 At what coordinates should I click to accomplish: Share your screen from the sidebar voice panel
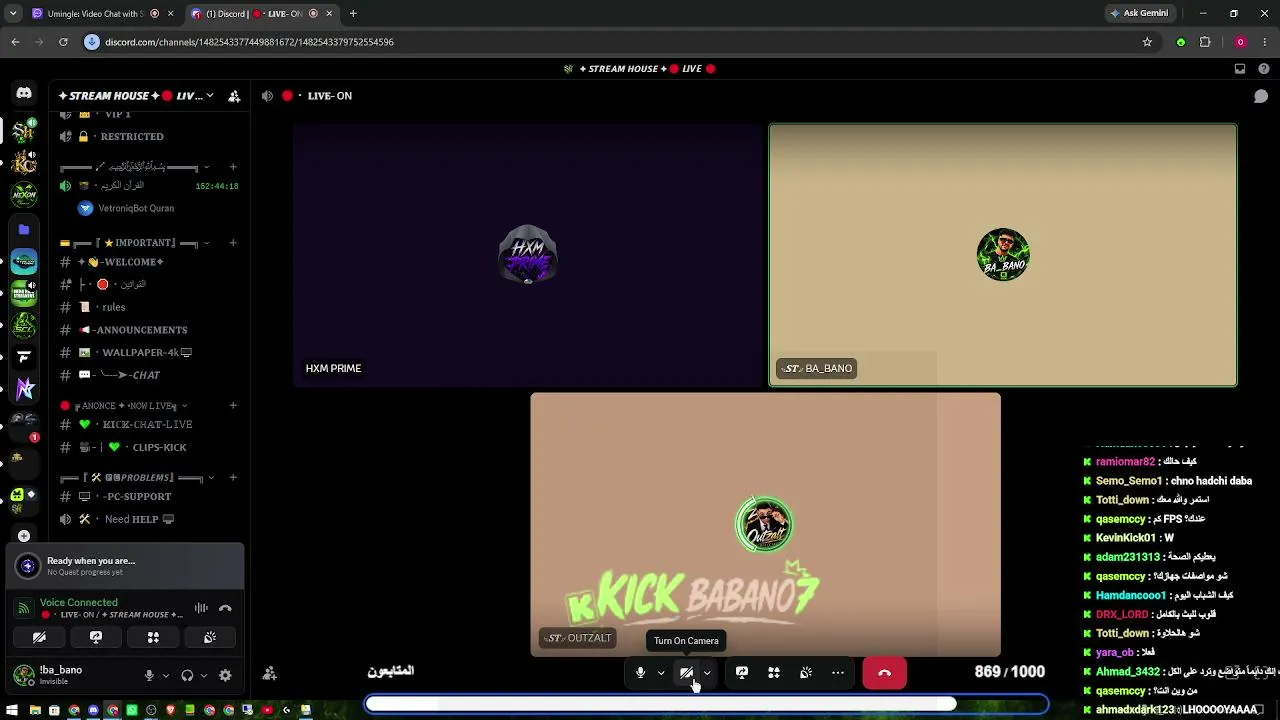click(96, 637)
